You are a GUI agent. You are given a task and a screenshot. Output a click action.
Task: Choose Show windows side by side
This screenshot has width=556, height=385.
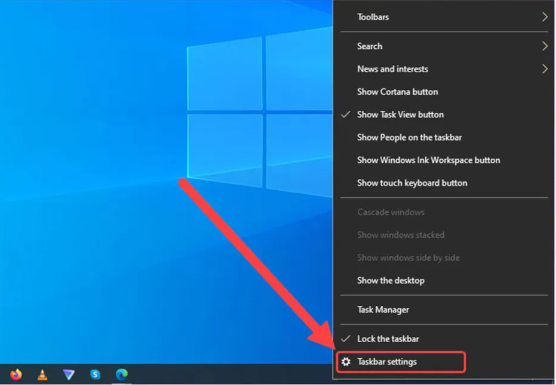point(444,258)
